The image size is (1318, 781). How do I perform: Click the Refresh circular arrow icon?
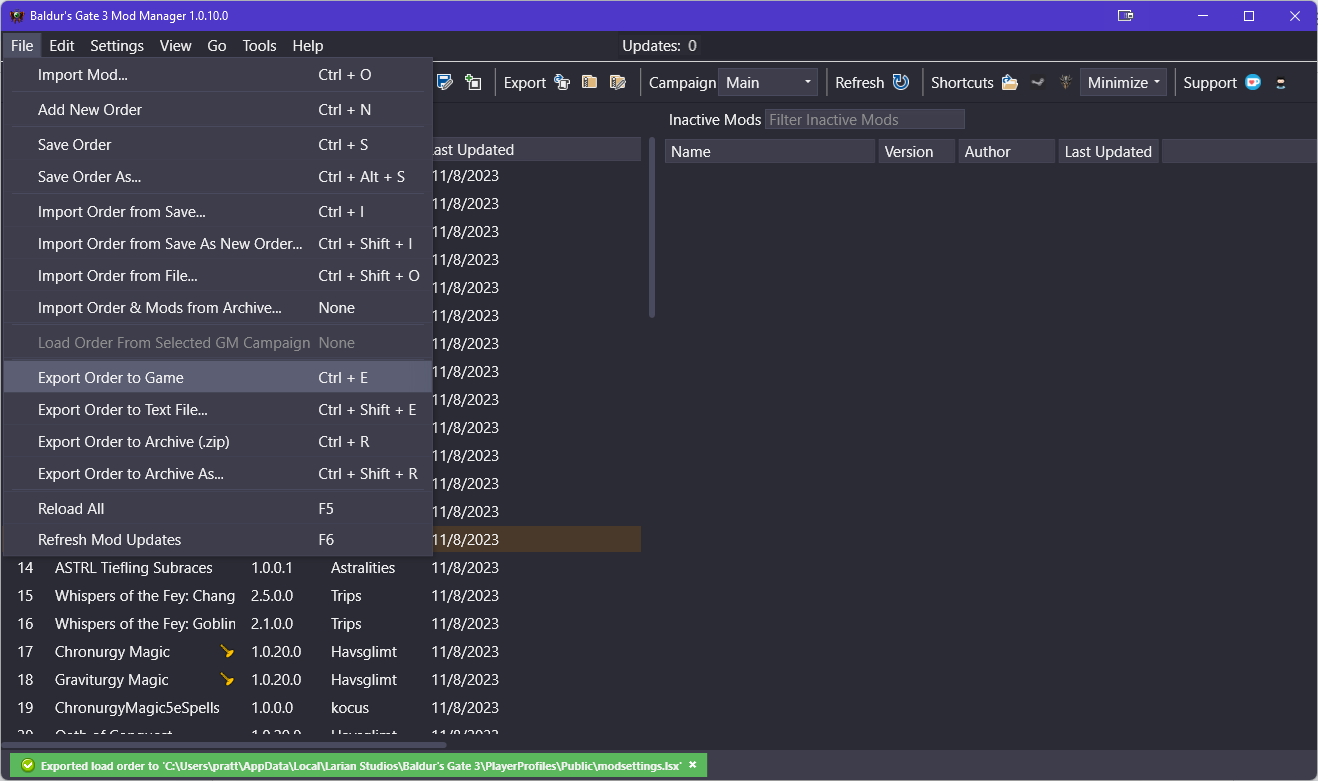[x=901, y=82]
